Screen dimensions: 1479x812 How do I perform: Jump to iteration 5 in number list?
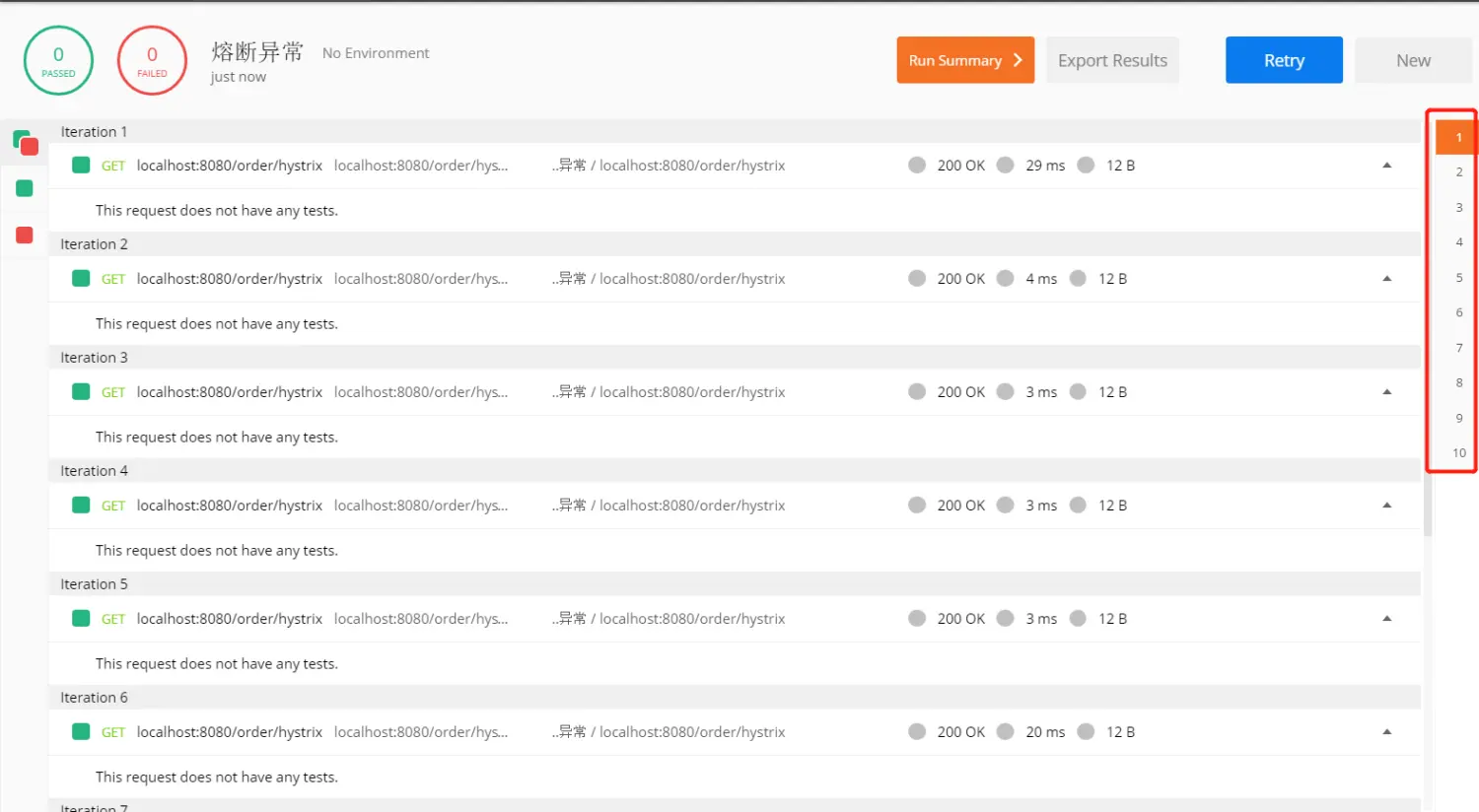[x=1458, y=278]
